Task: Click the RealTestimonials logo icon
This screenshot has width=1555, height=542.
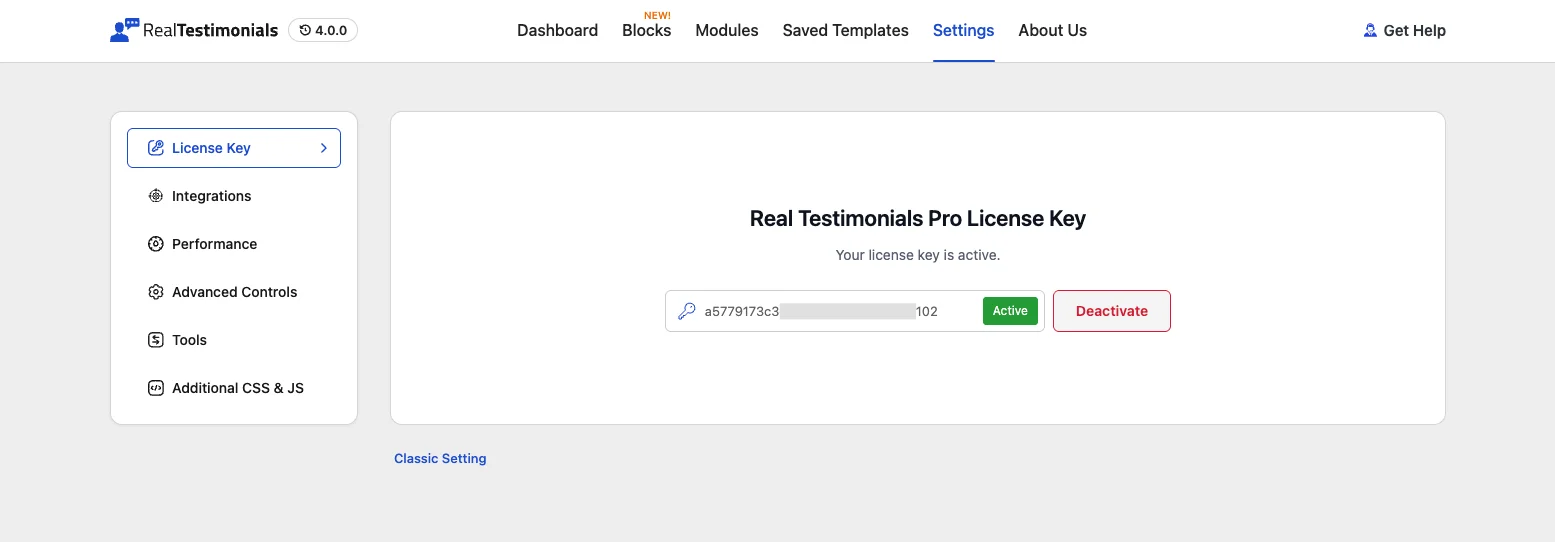Action: [x=125, y=30]
